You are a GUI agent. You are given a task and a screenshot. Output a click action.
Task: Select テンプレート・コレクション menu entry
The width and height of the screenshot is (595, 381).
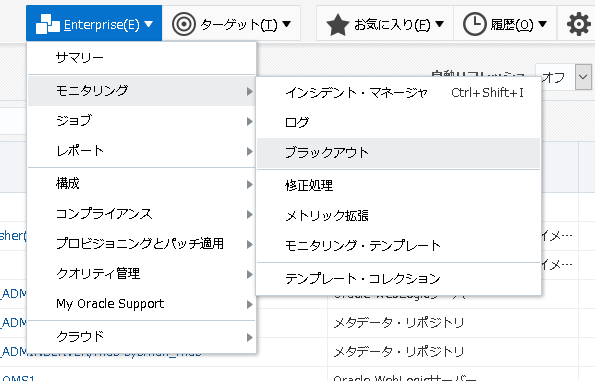[398, 279]
